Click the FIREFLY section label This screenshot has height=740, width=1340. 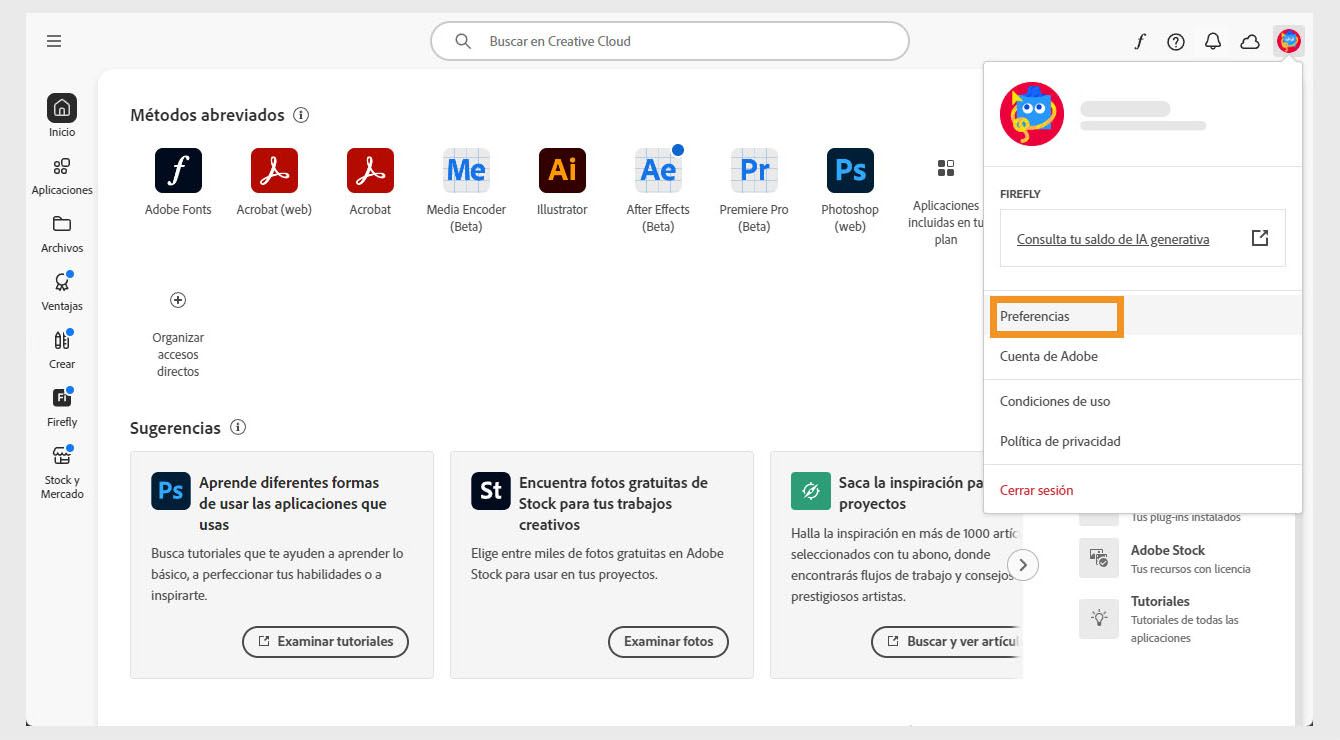click(1020, 194)
